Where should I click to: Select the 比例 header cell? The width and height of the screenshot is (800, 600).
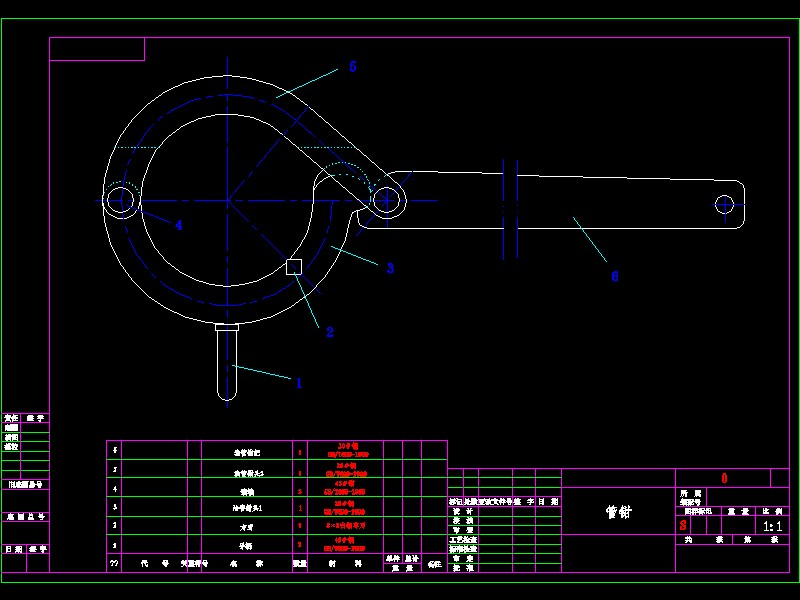click(x=772, y=511)
